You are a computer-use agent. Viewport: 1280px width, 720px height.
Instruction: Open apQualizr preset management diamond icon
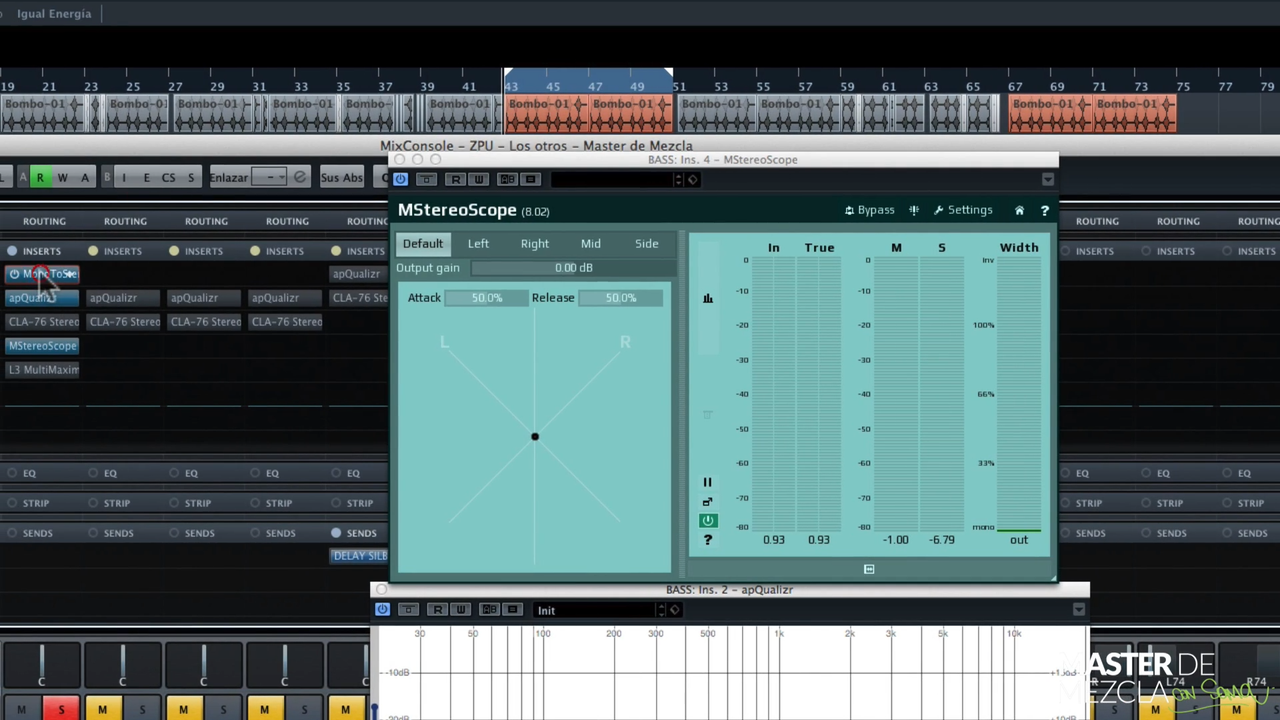[674, 610]
